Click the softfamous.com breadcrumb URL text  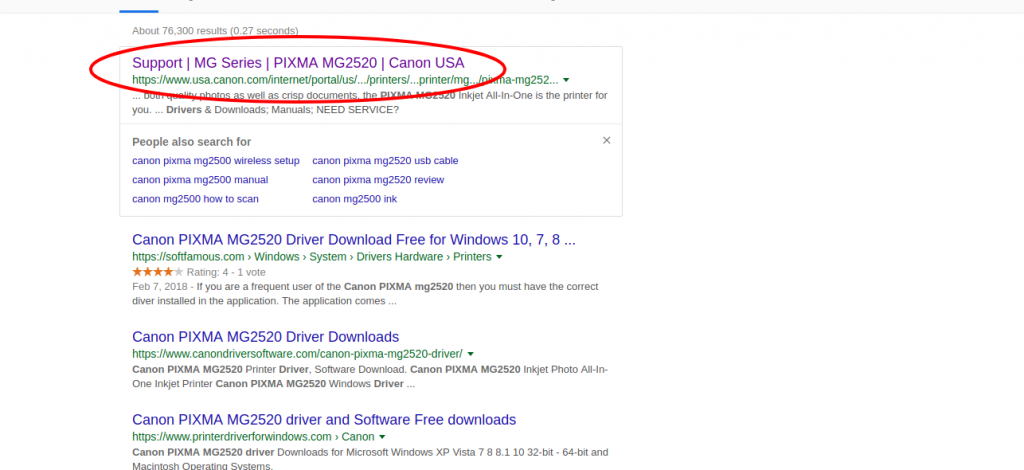[312, 257]
